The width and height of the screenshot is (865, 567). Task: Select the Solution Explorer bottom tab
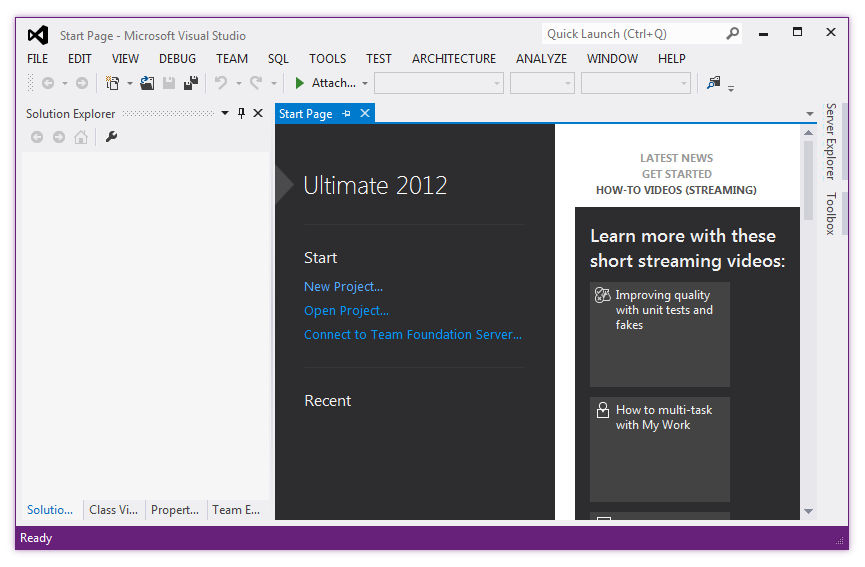coord(50,510)
